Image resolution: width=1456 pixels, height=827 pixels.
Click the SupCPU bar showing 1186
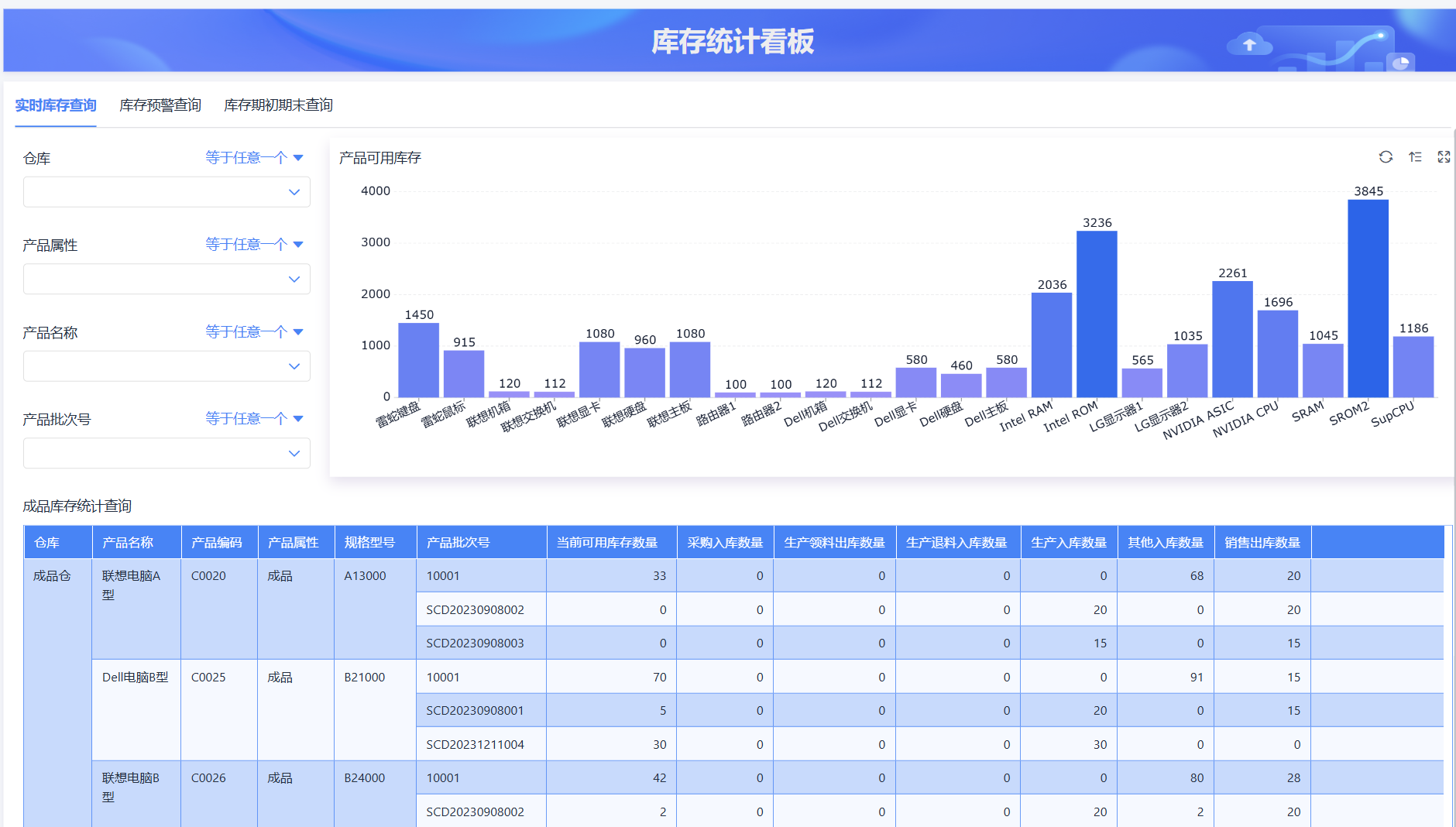pyautogui.click(x=1413, y=367)
